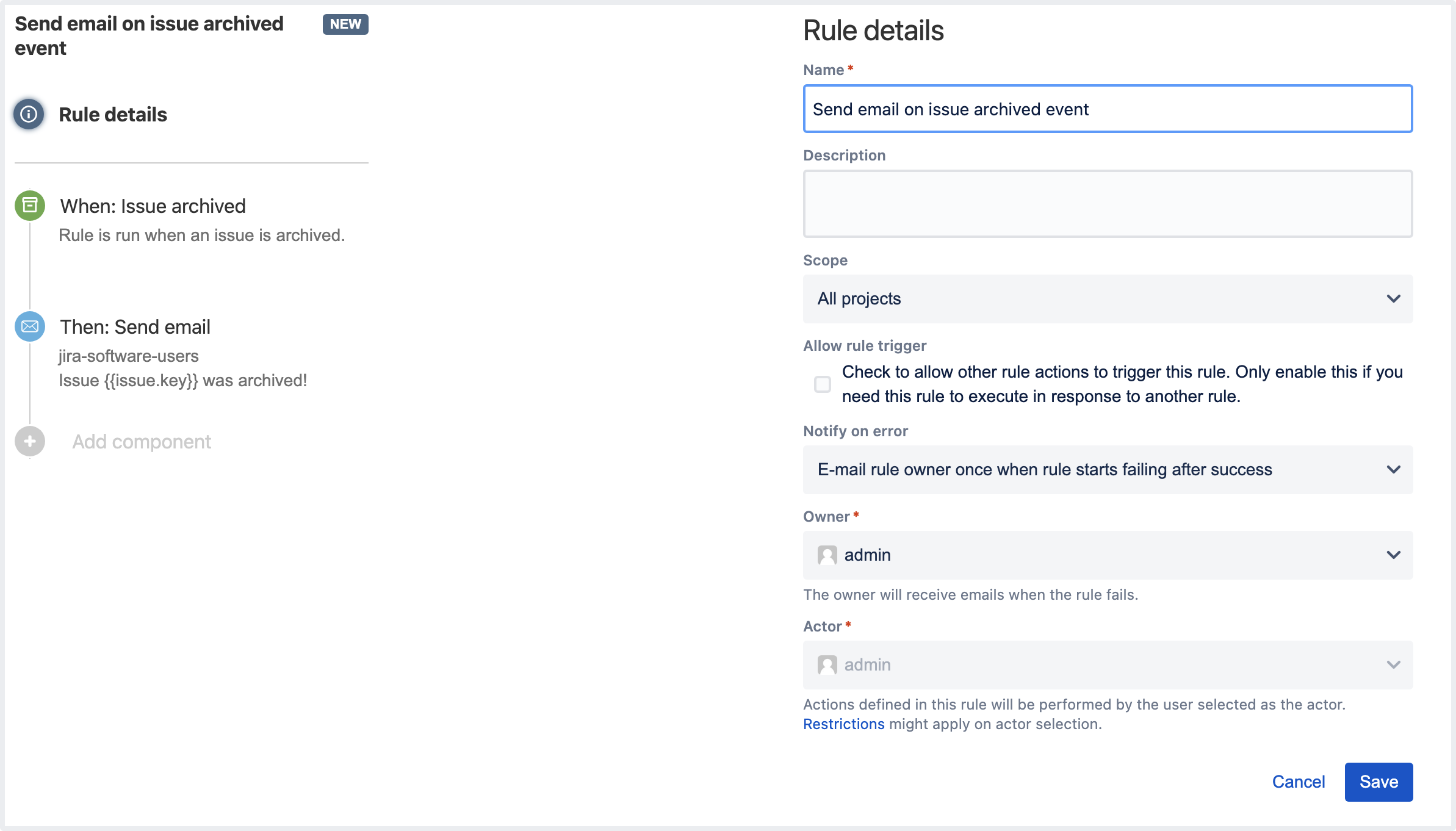Click the Owner field label
The width and height of the screenshot is (1456, 831).
[826, 517]
